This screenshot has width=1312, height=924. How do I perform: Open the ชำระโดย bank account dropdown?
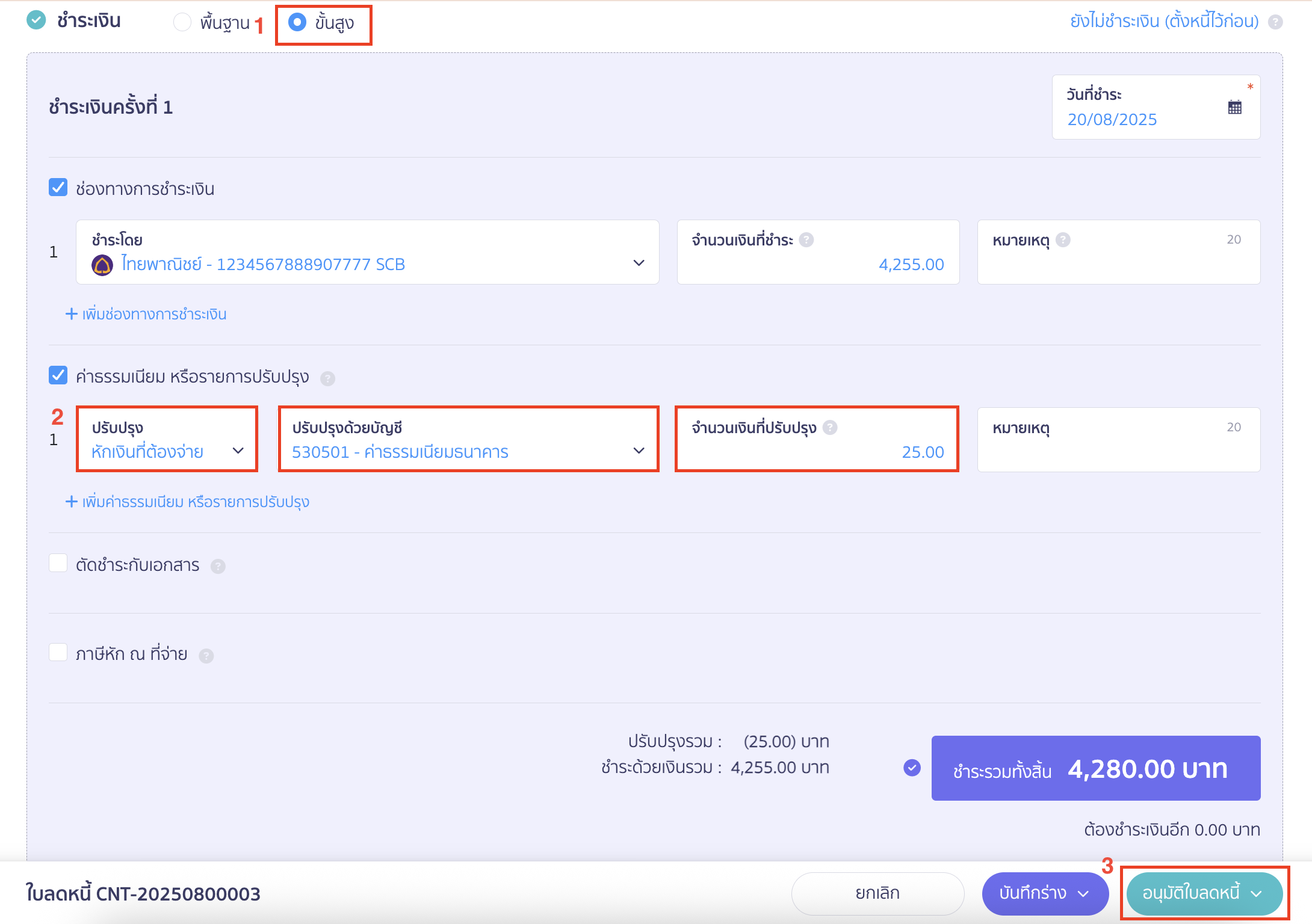click(368, 252)
